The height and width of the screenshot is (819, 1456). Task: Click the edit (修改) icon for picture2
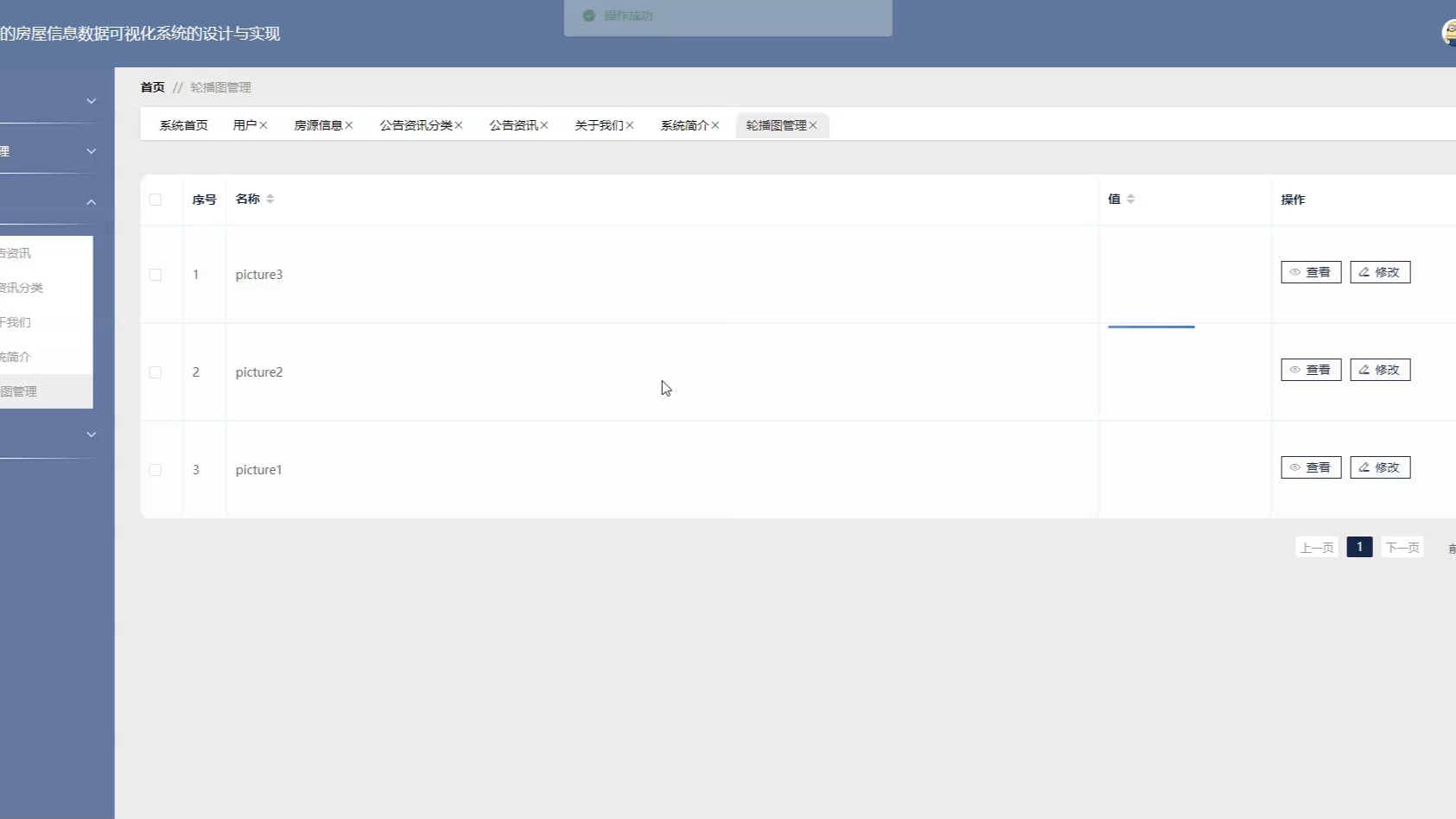tap(1379, 369)
